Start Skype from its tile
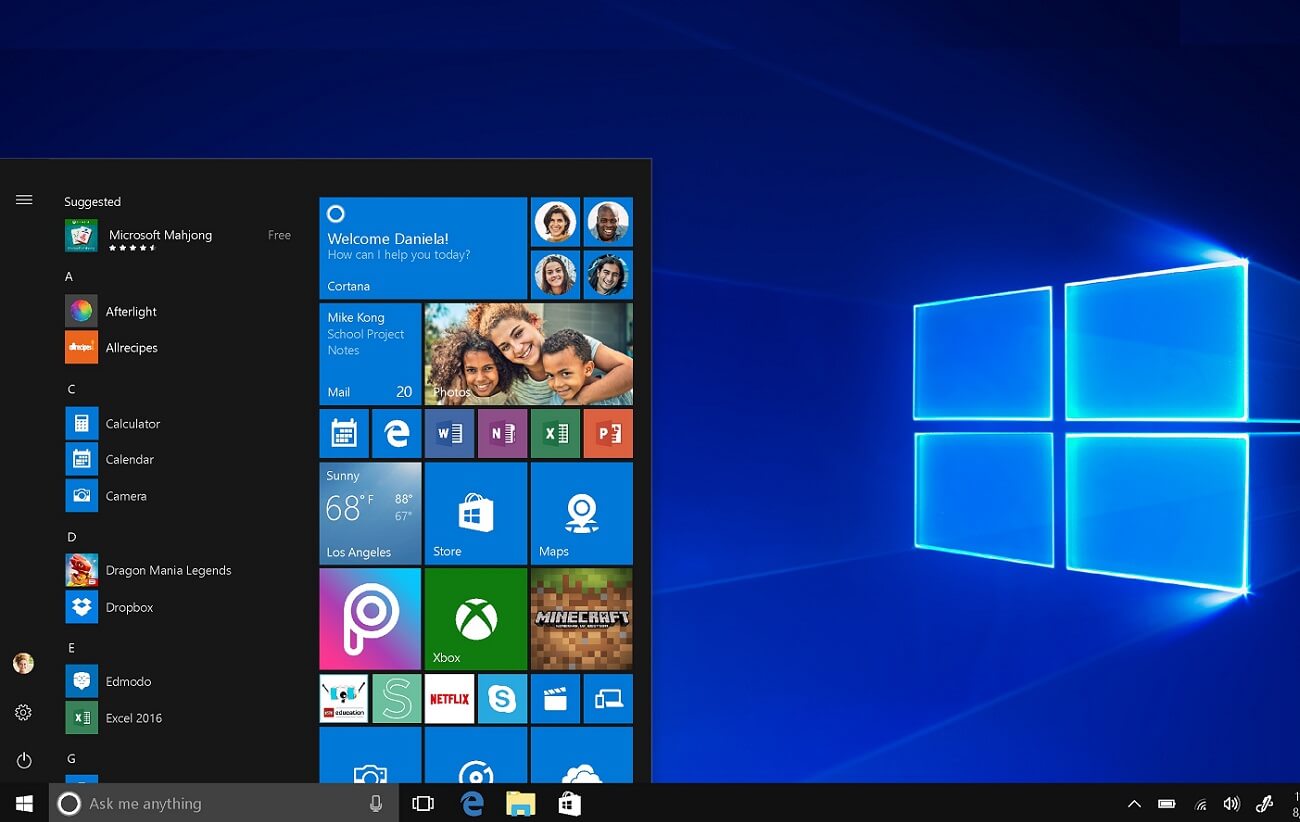The height and width of the screenshot is (822, 1300). point(502,698)
